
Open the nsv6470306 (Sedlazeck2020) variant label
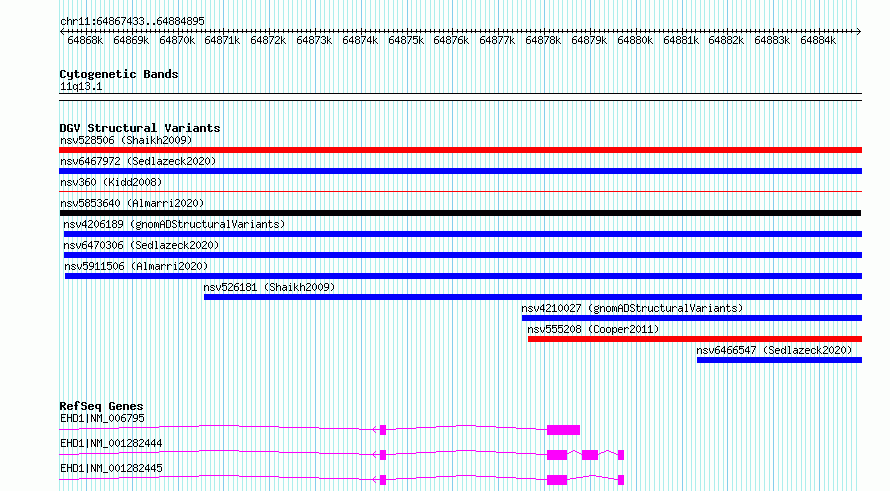(x=141, y=245)
